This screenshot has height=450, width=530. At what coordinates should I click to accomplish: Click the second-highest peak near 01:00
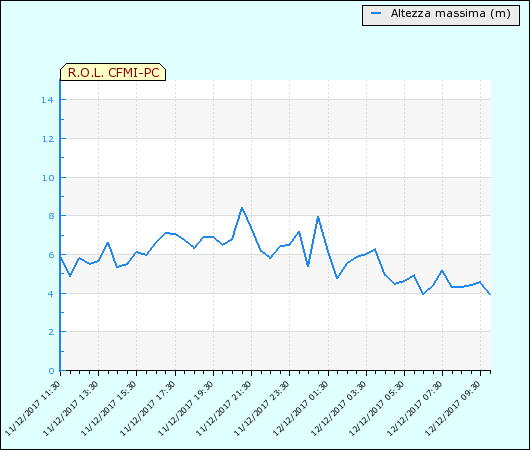point(318,217)
